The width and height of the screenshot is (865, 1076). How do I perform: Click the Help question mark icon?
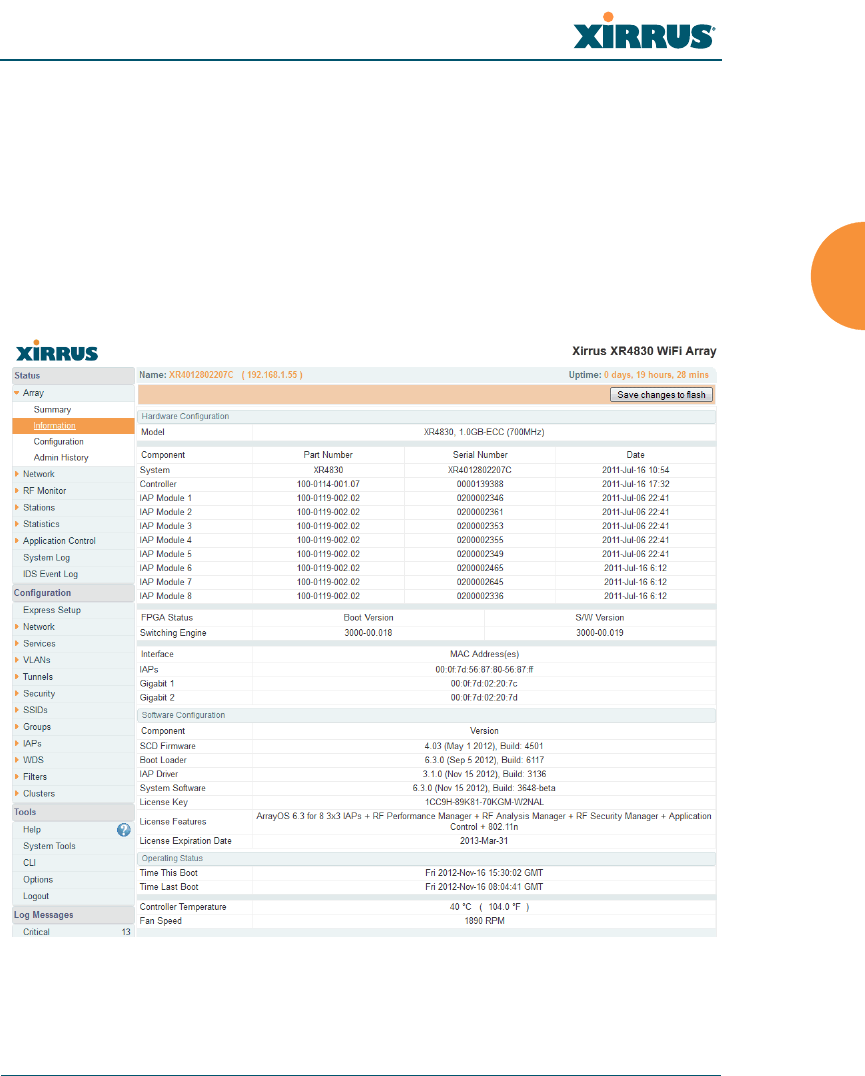pyautogui.click(x=123, y=830)
